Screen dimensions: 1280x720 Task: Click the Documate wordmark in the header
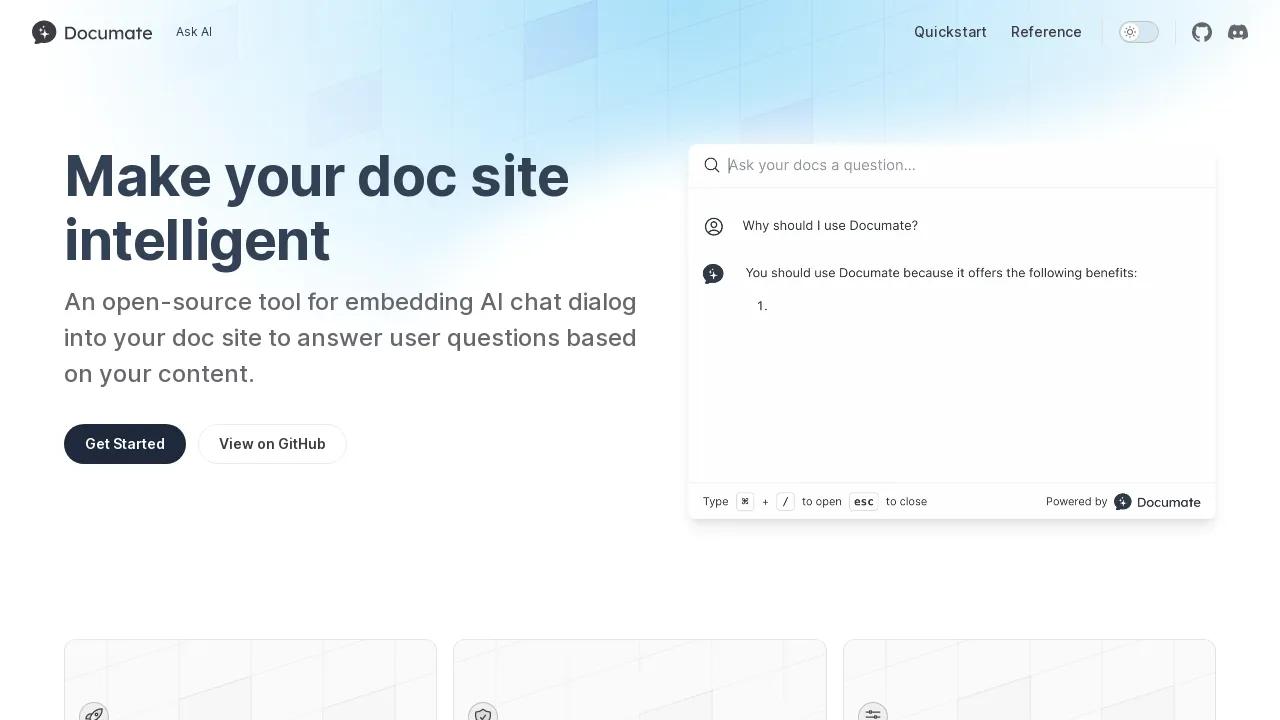tap(108, 33)
